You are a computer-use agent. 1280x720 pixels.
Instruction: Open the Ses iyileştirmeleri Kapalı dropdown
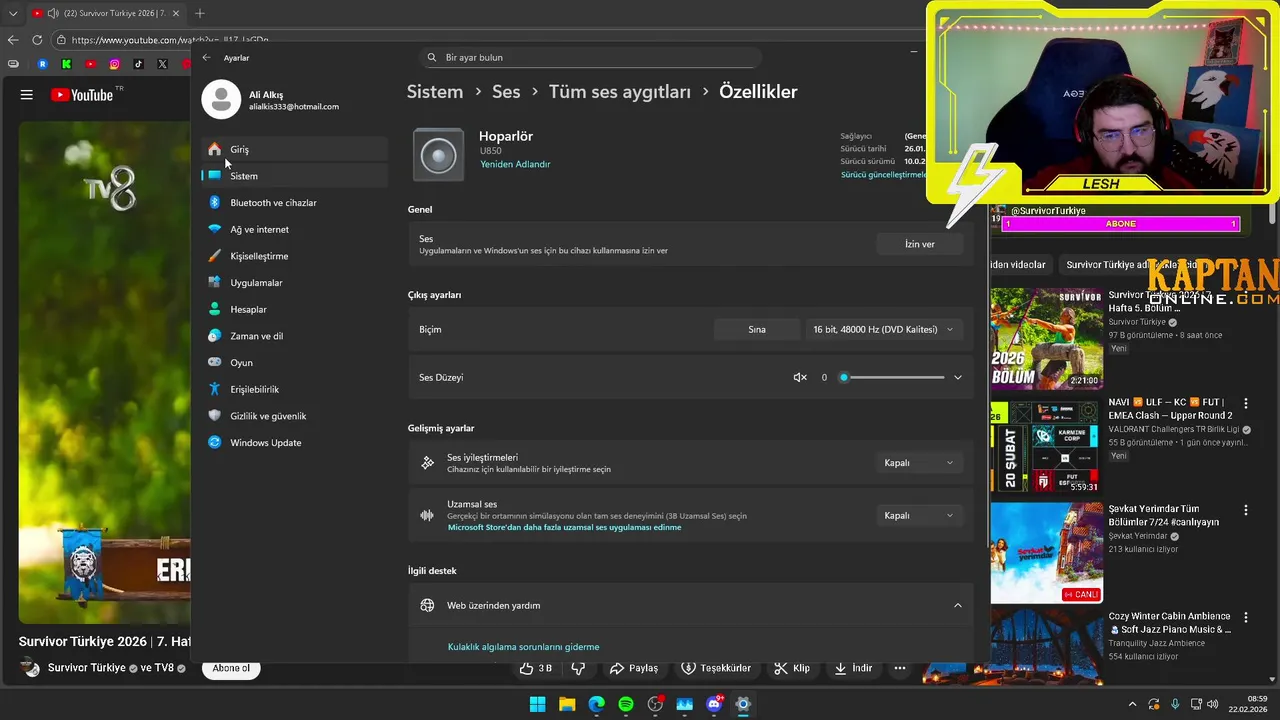(x=920, y=463)
